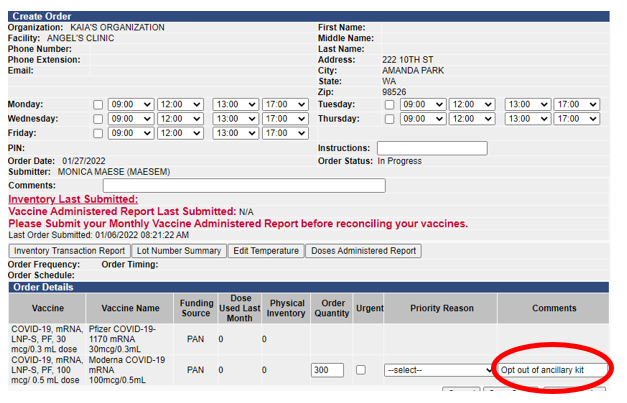Screen dimensions: 627x403
Task: Enable the Monday delivery checkbox
Action: tap(98, 105)
